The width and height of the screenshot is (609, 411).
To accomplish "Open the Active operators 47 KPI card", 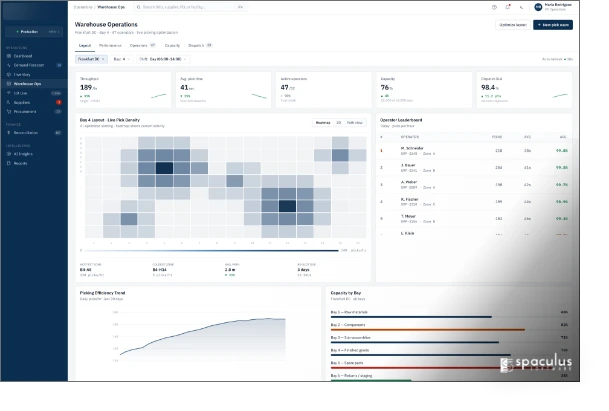I will (x=324, y=90).
